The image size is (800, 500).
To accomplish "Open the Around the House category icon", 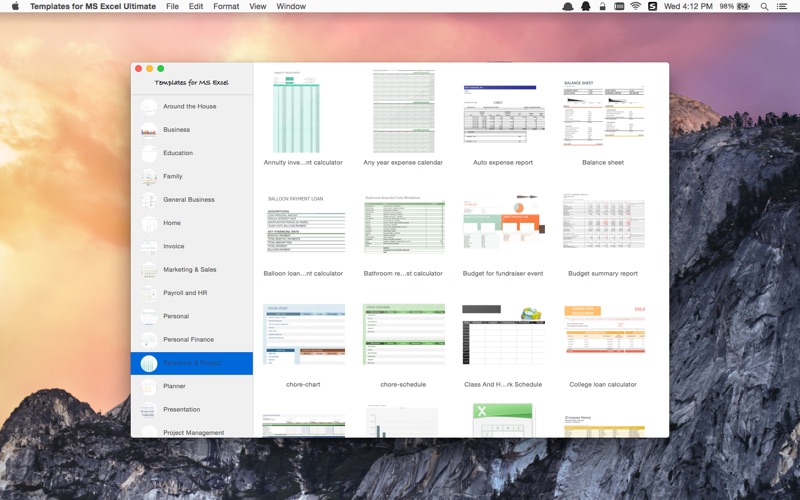I will pyautogui.click(x=149, y=107).
